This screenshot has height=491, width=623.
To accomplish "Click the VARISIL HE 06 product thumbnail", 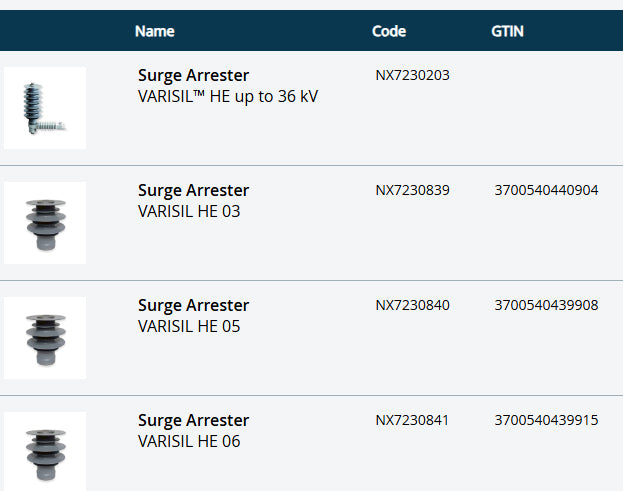I will [x=45, y=450].
